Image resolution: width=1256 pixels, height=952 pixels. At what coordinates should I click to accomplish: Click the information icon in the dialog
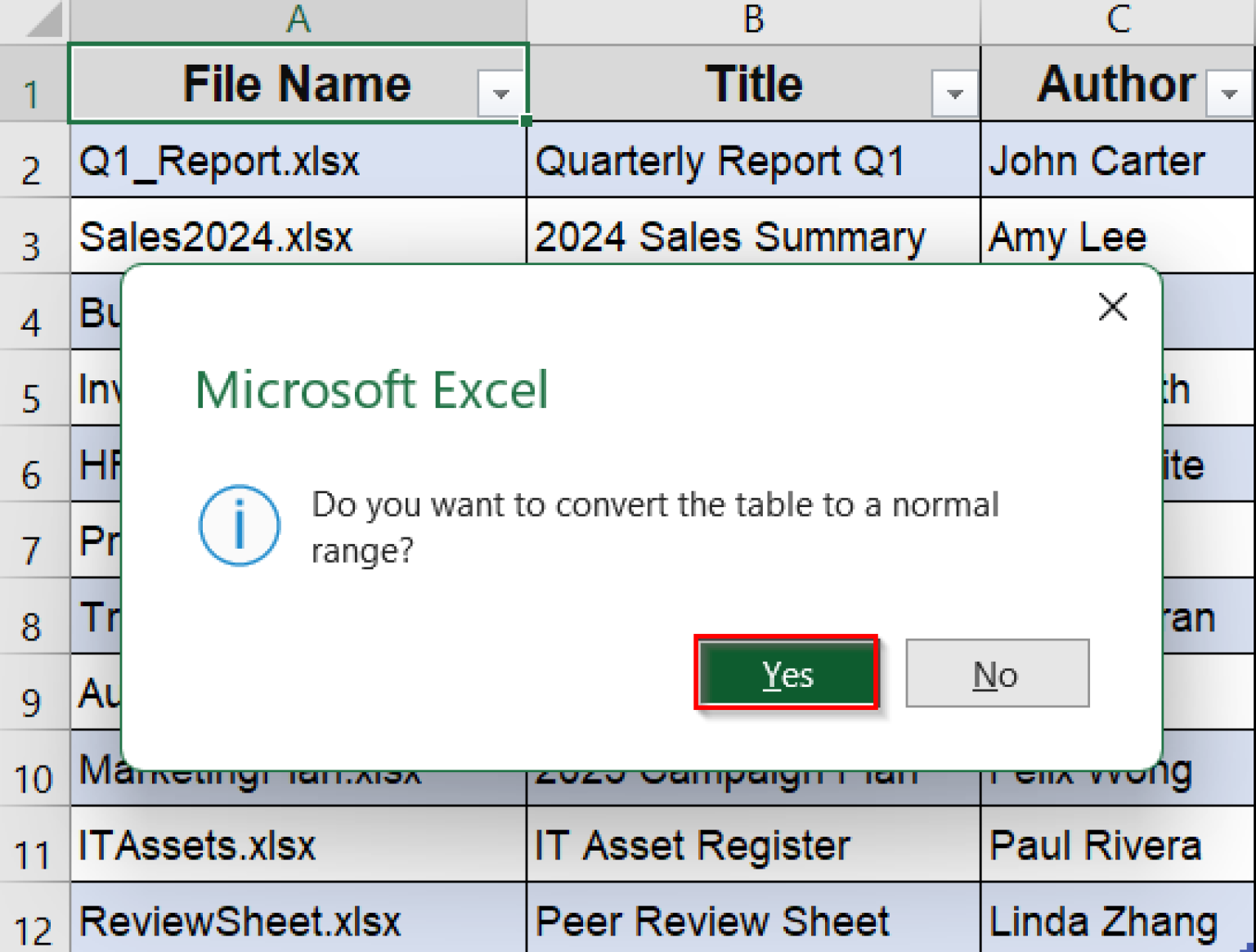[239, 525]
